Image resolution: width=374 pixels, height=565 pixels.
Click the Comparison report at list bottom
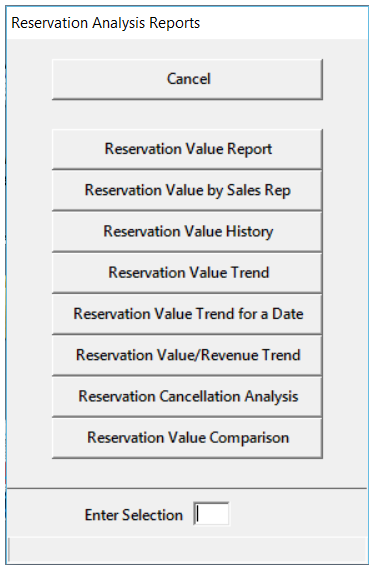[187, 438]
